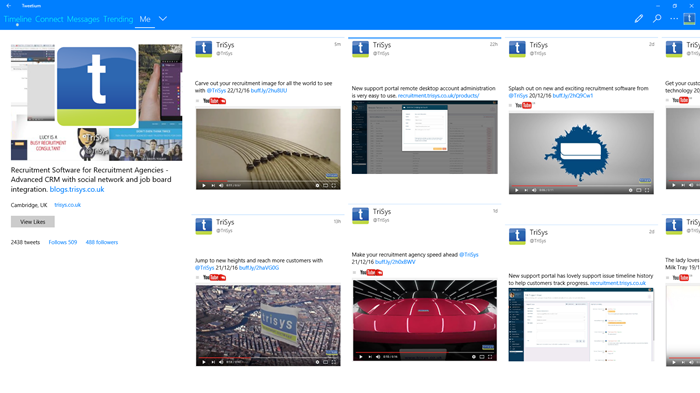Open the blogs.trisys.co.uk link
The height and width of the screenshot is (393, 700).
pos(77,189)
